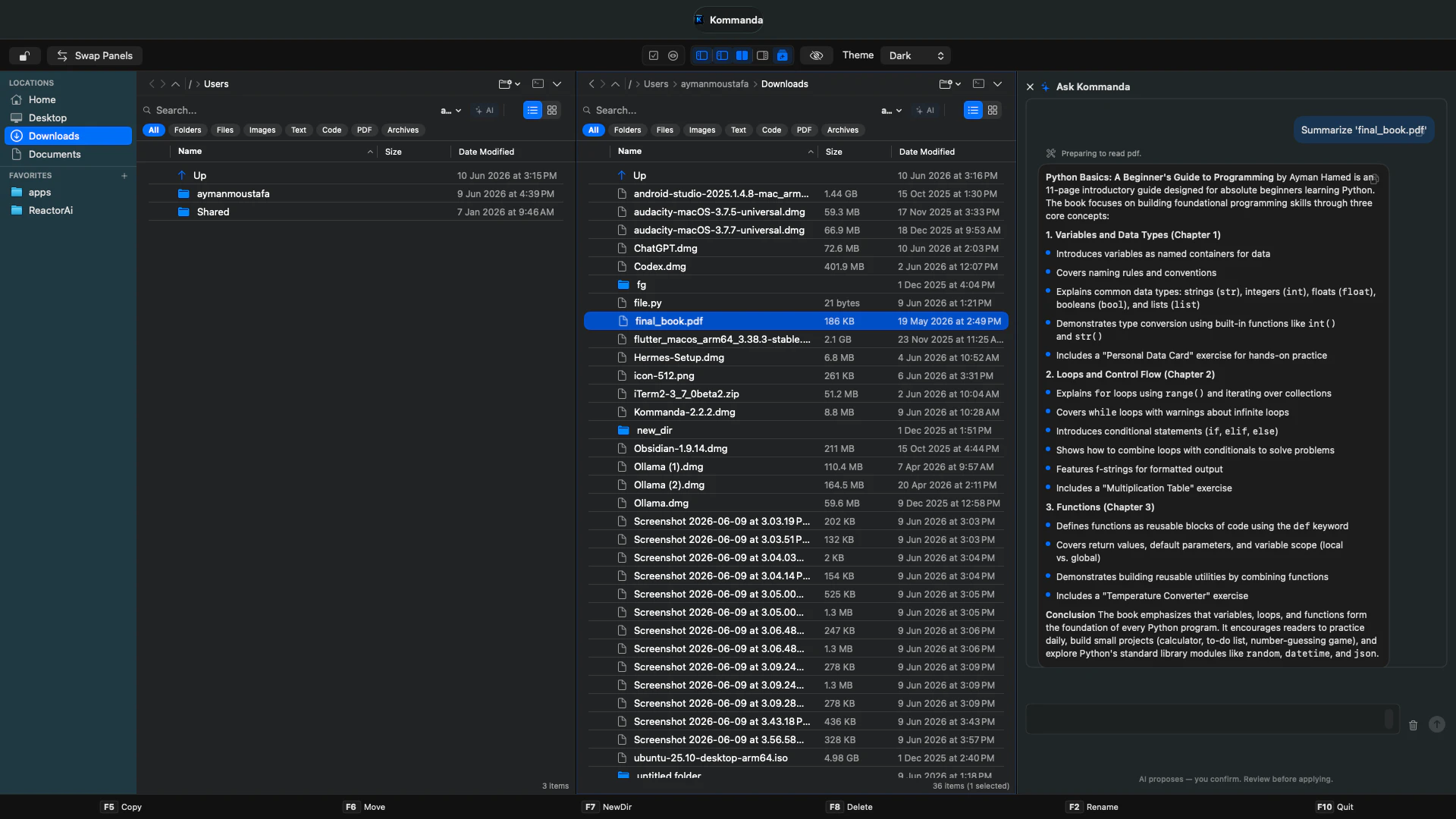Viewport: 1456px width, 819px height.
Task: Go up a directory in the right Downloads panel
Action: (x=615, y=84)
